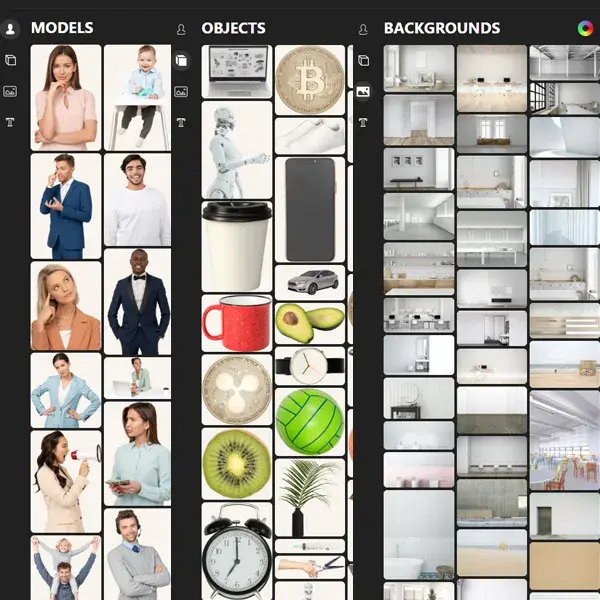This screenshot has height=600, width=600.
Task: Pick the black smartphone object
Action: tap(310, 209)
